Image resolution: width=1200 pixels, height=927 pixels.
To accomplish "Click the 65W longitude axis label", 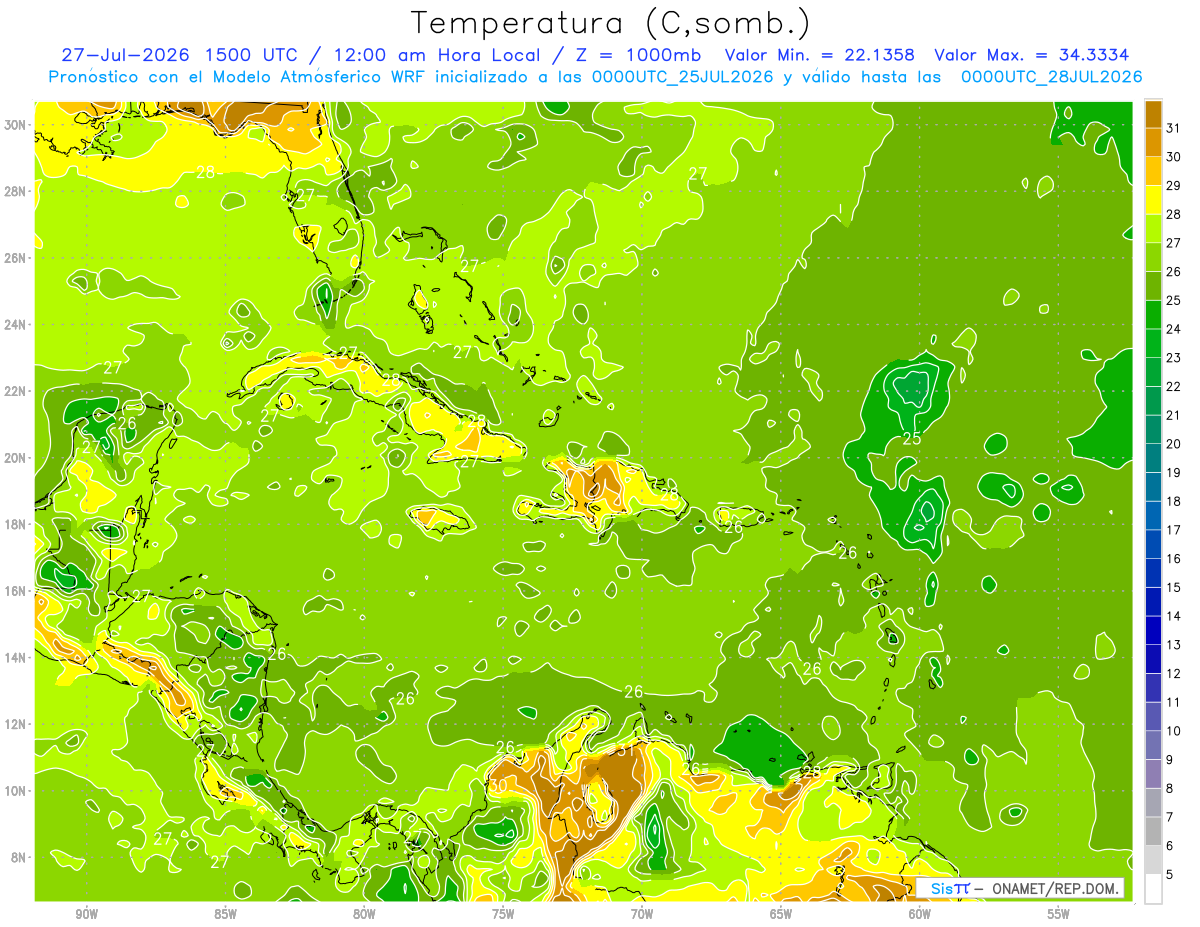I will coord(781,914).
